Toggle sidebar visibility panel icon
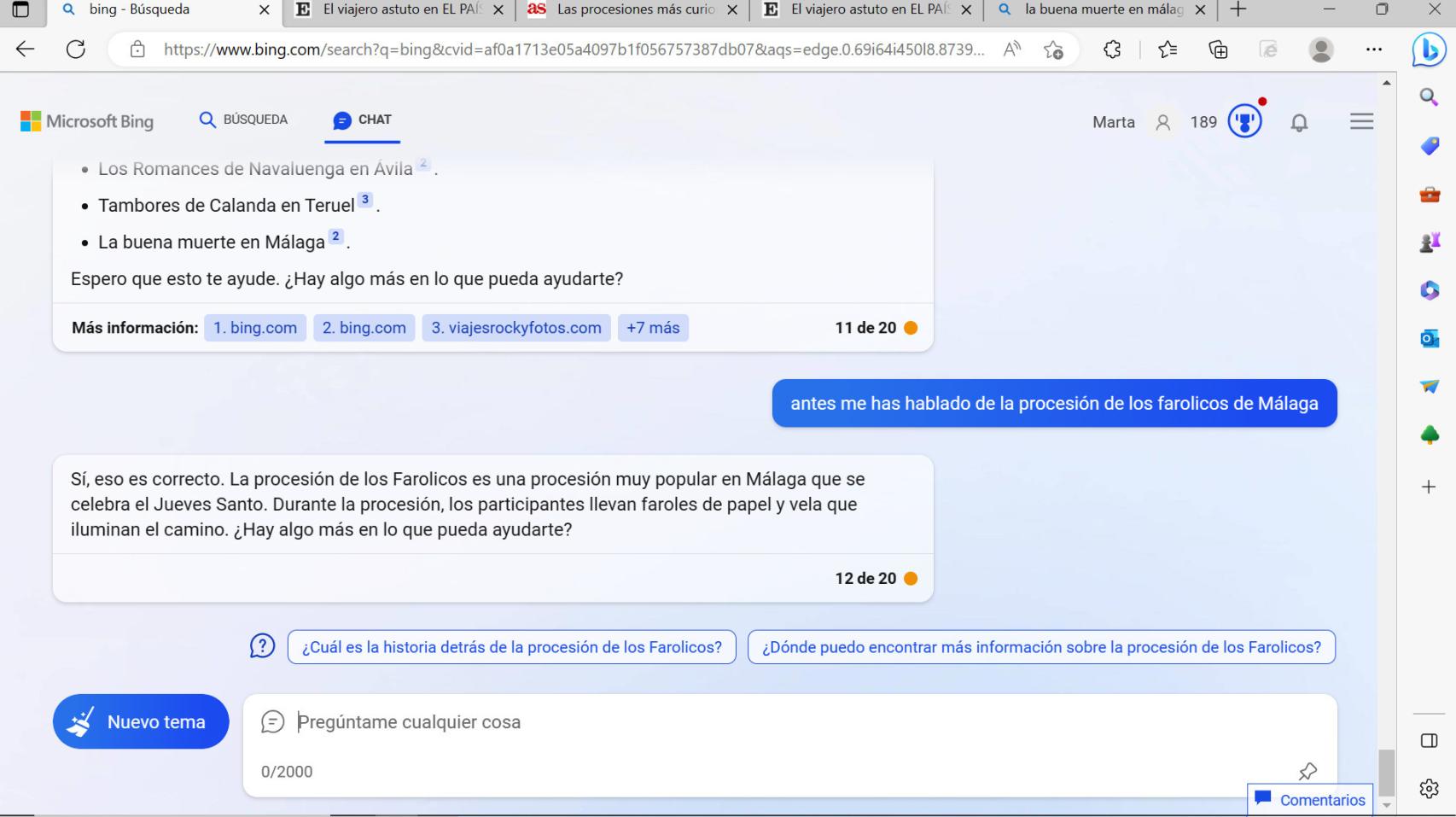The width and height of the screenshot is (1456, 817). (x=1429, y=740)
